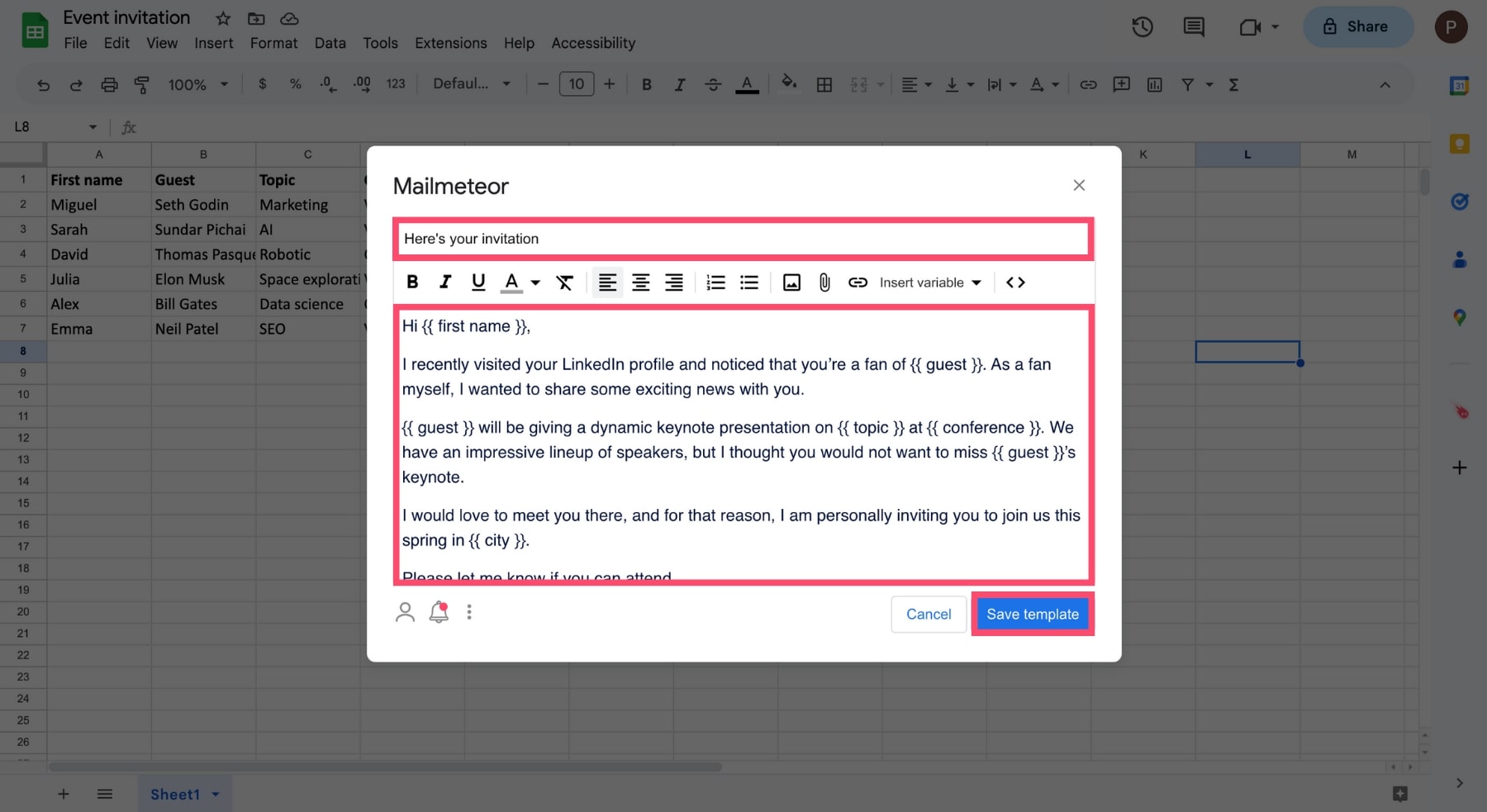The image size is (1487, 812).
Task: Open follow-up bell icon
Action: 439,612
